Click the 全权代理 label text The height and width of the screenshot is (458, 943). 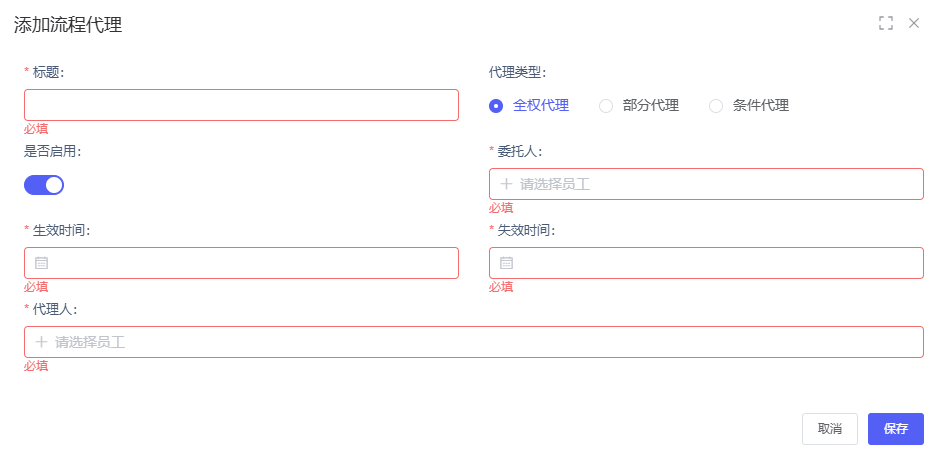[x=541, y=106]
